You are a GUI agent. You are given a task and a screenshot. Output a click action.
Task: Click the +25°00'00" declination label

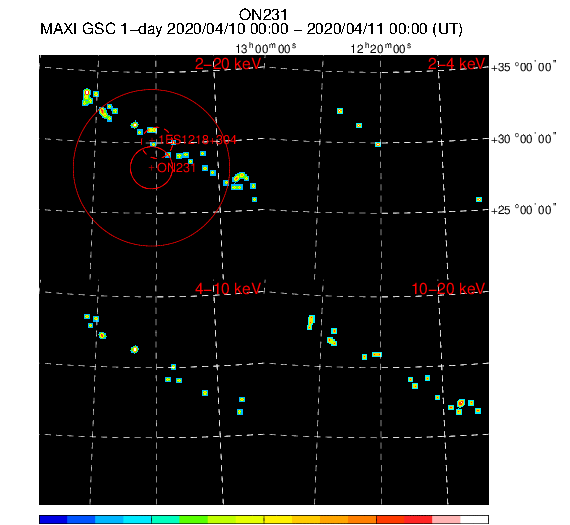(523, 210)
